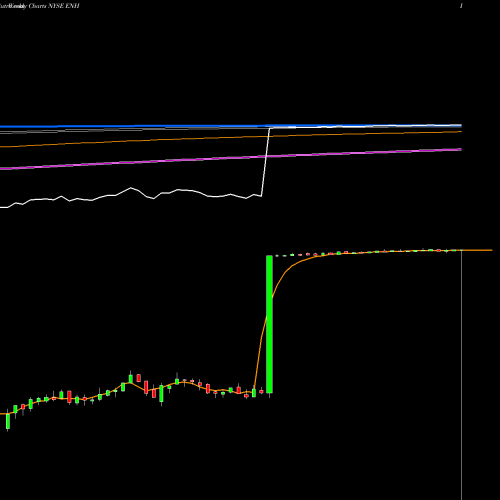Click the thin gray vertical line at right
The image size is (500, 500).
(461, 375)
